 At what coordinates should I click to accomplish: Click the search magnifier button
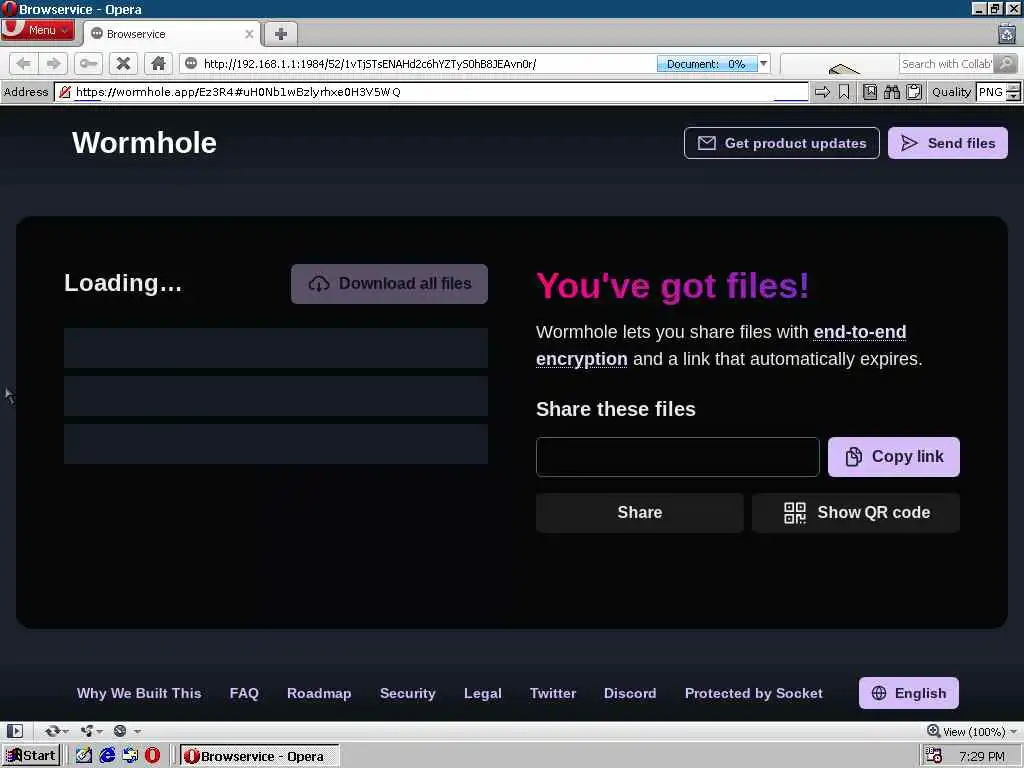(x=1006, y=63)
